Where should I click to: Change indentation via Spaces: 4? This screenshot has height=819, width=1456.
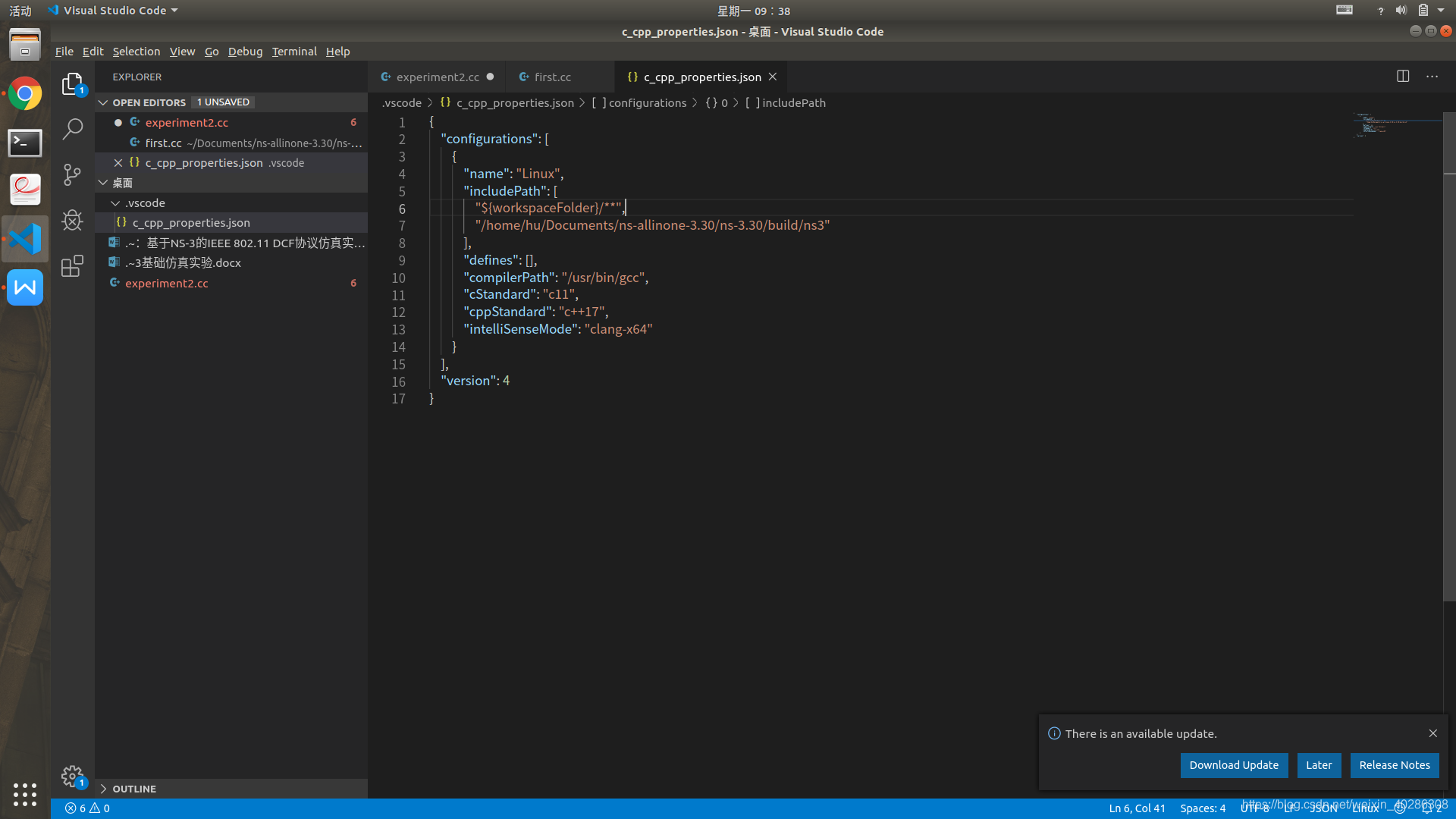(1203, 808)
